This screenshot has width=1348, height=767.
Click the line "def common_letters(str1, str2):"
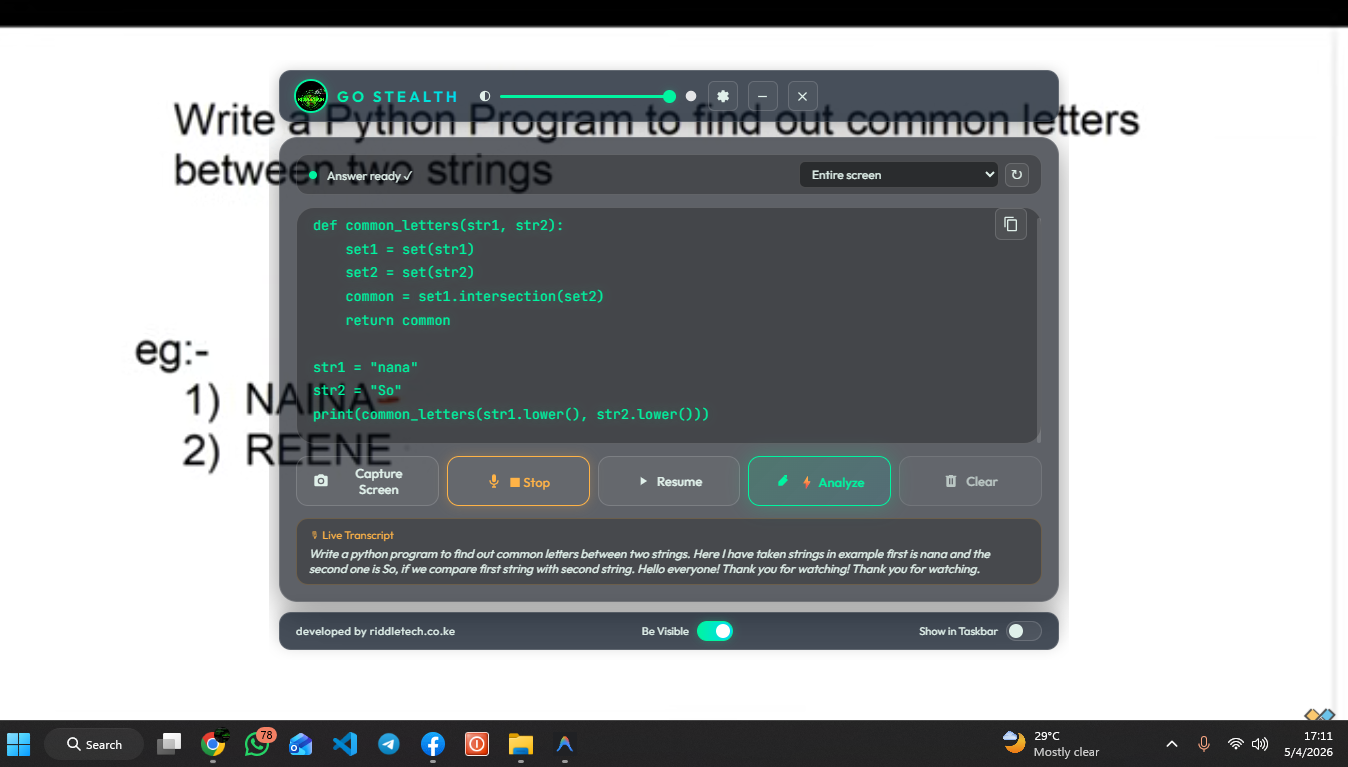(x=438, y=226)
